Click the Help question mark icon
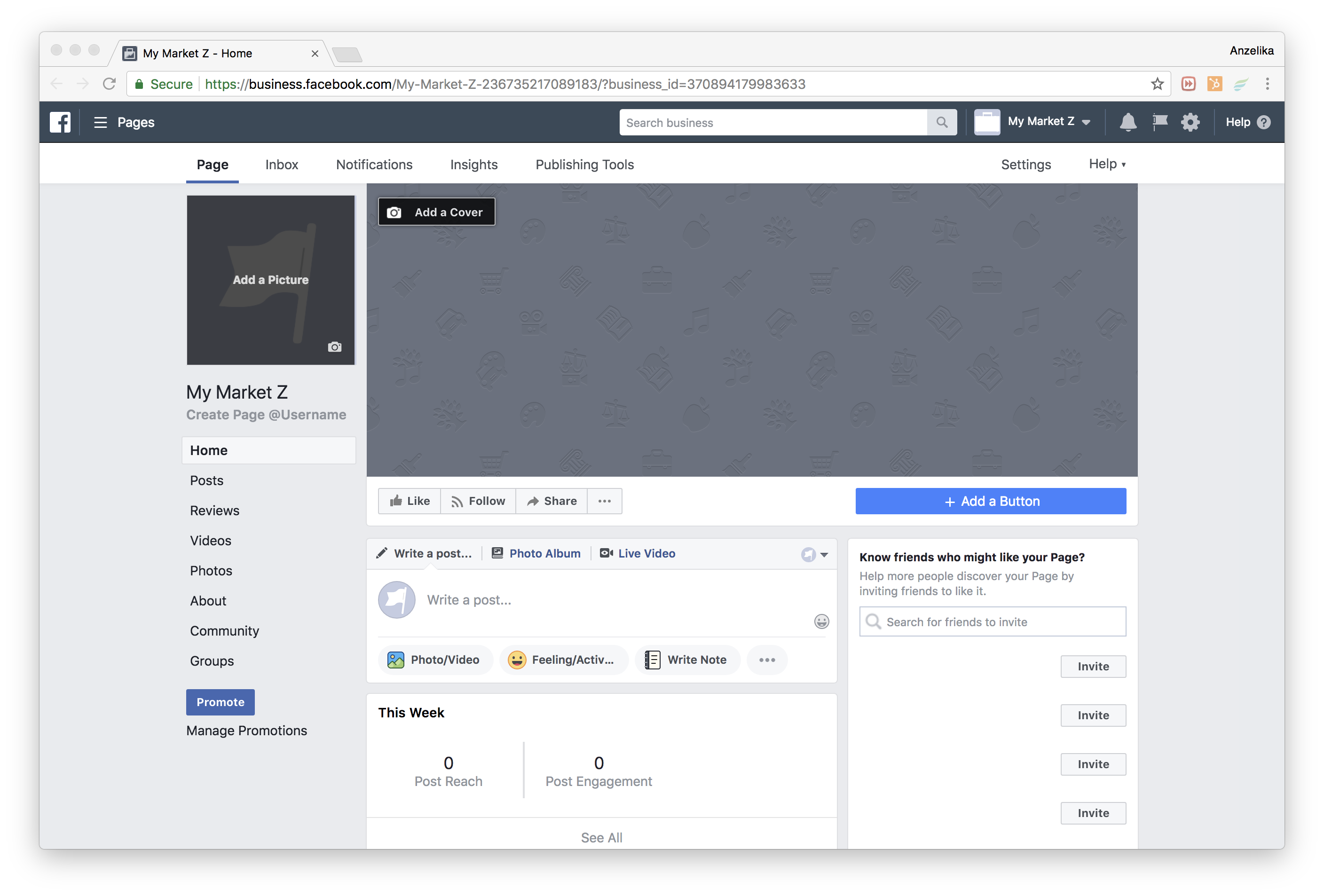The height and width of the screenshot is (896, 1324). pos(1263,123)
